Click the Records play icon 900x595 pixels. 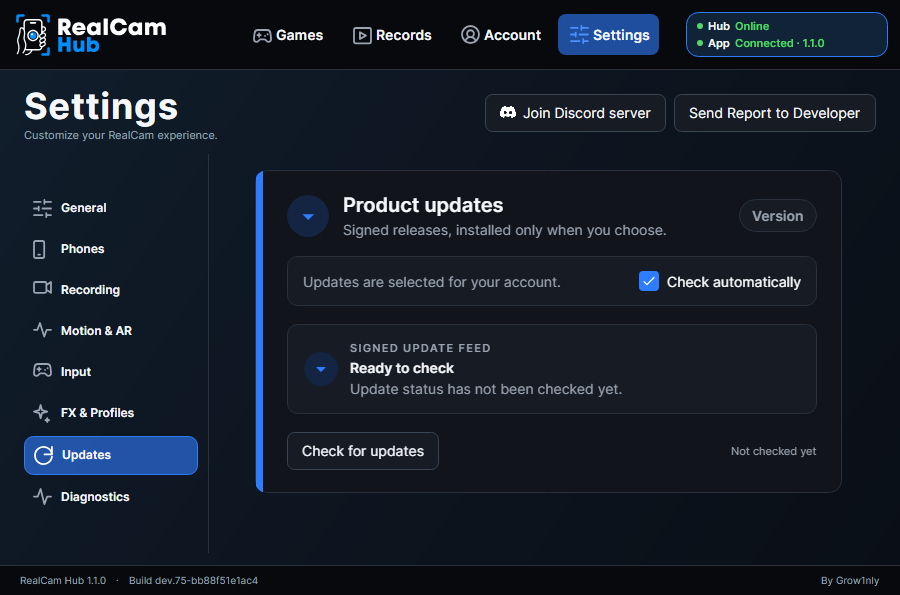click(362, 36)
